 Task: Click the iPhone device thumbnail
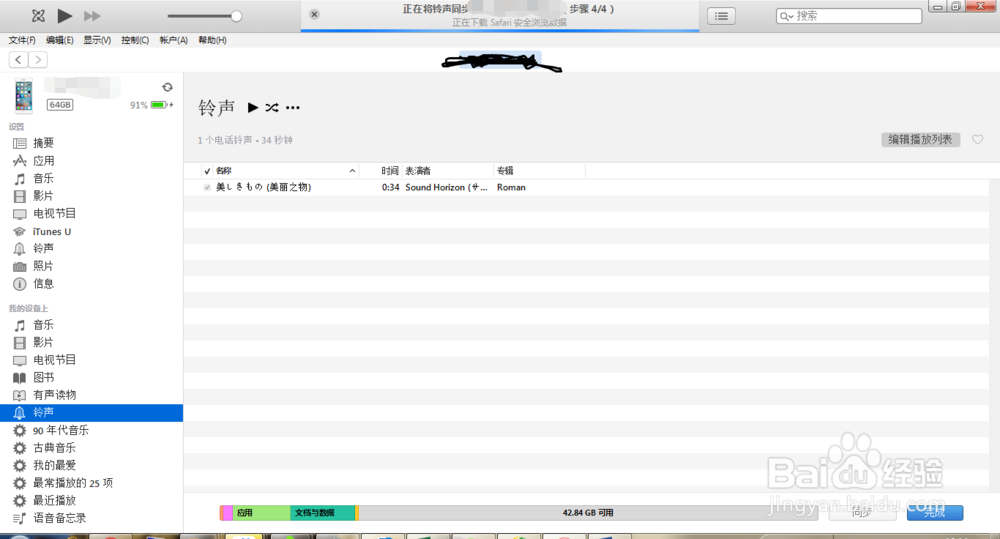pos(24,95)
